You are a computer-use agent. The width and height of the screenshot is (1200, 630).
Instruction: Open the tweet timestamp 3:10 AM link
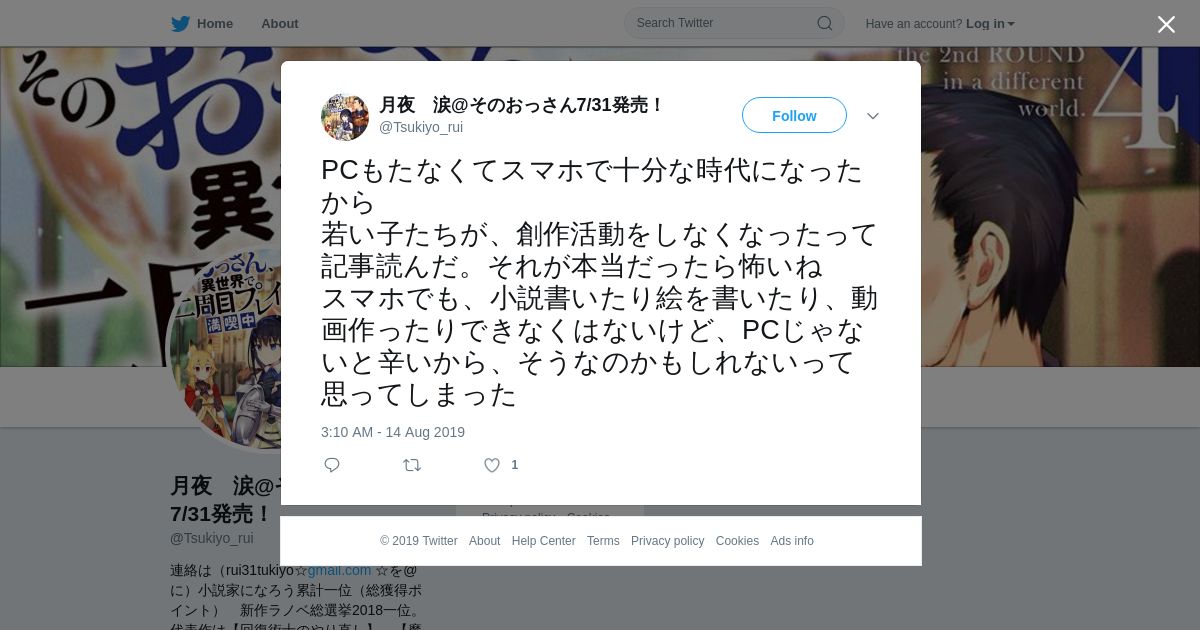pos(393,432)
